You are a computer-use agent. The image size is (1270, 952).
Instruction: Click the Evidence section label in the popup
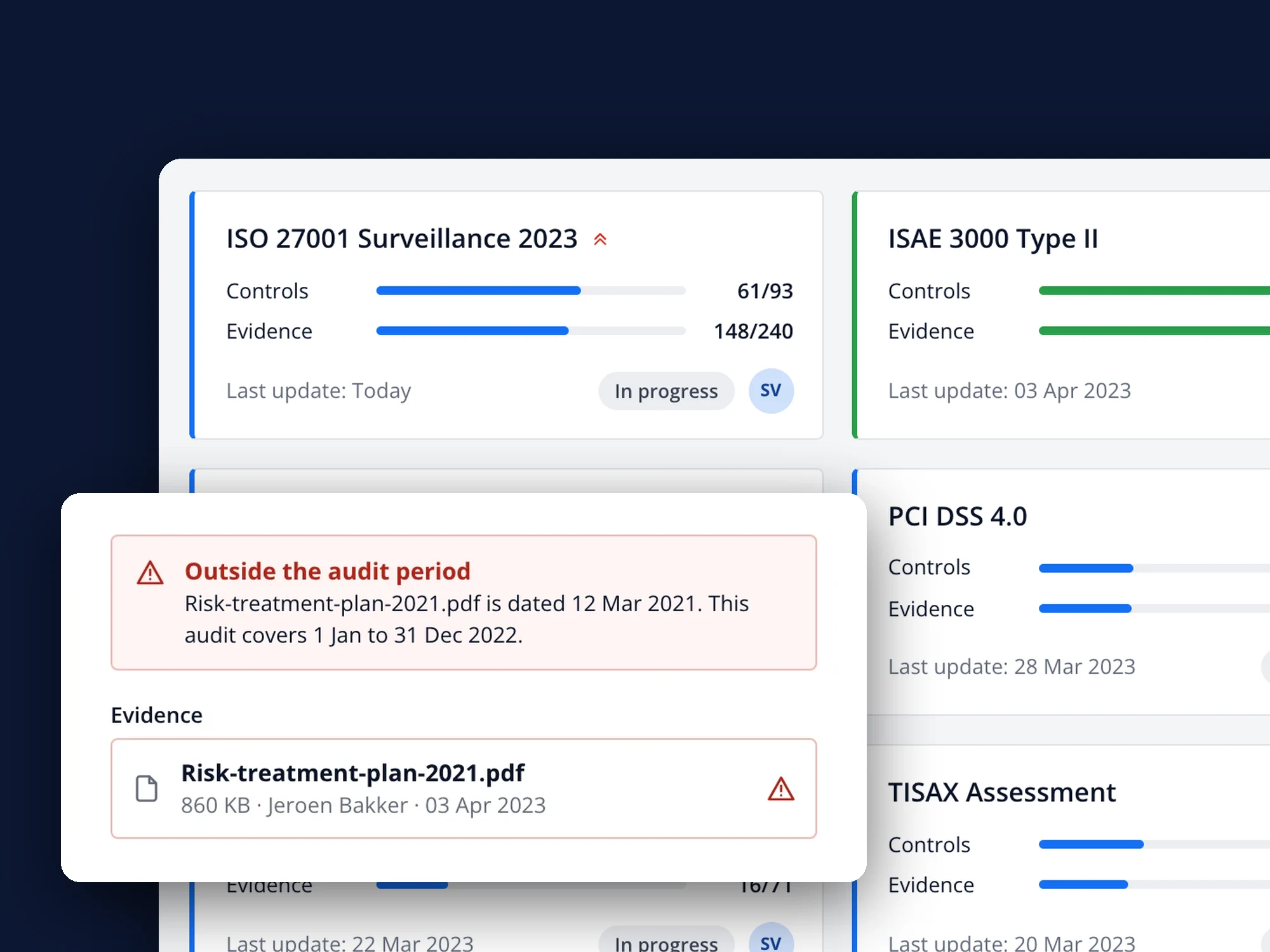pyautogui.click(x=157, y=715)
